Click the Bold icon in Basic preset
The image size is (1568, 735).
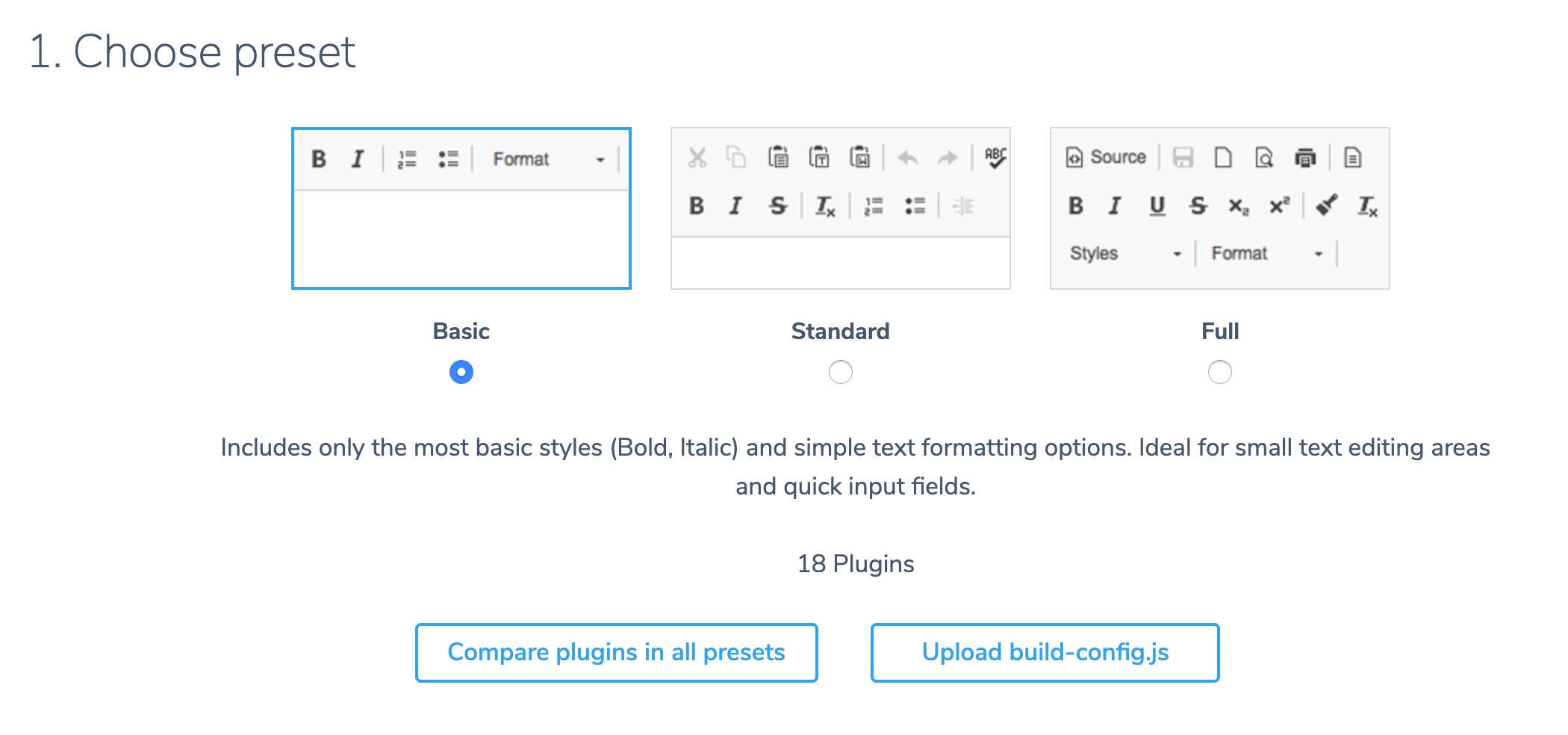point(319,159)
